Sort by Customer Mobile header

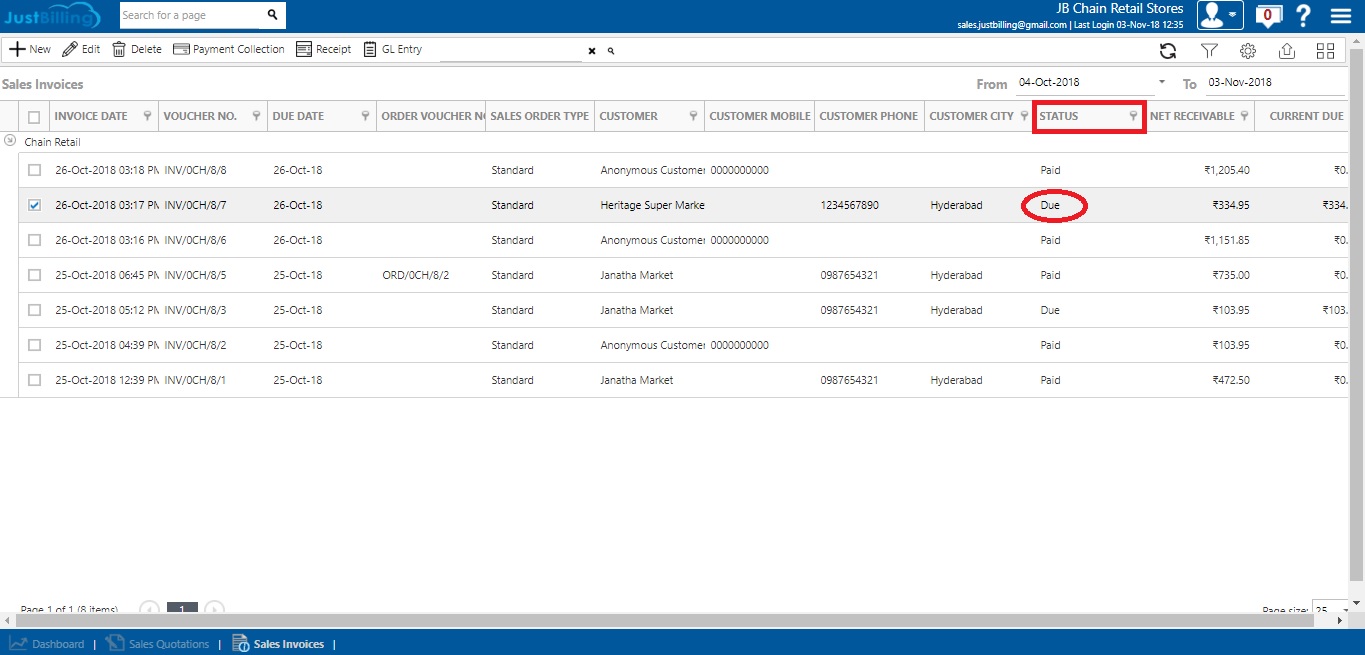point(760,116)
